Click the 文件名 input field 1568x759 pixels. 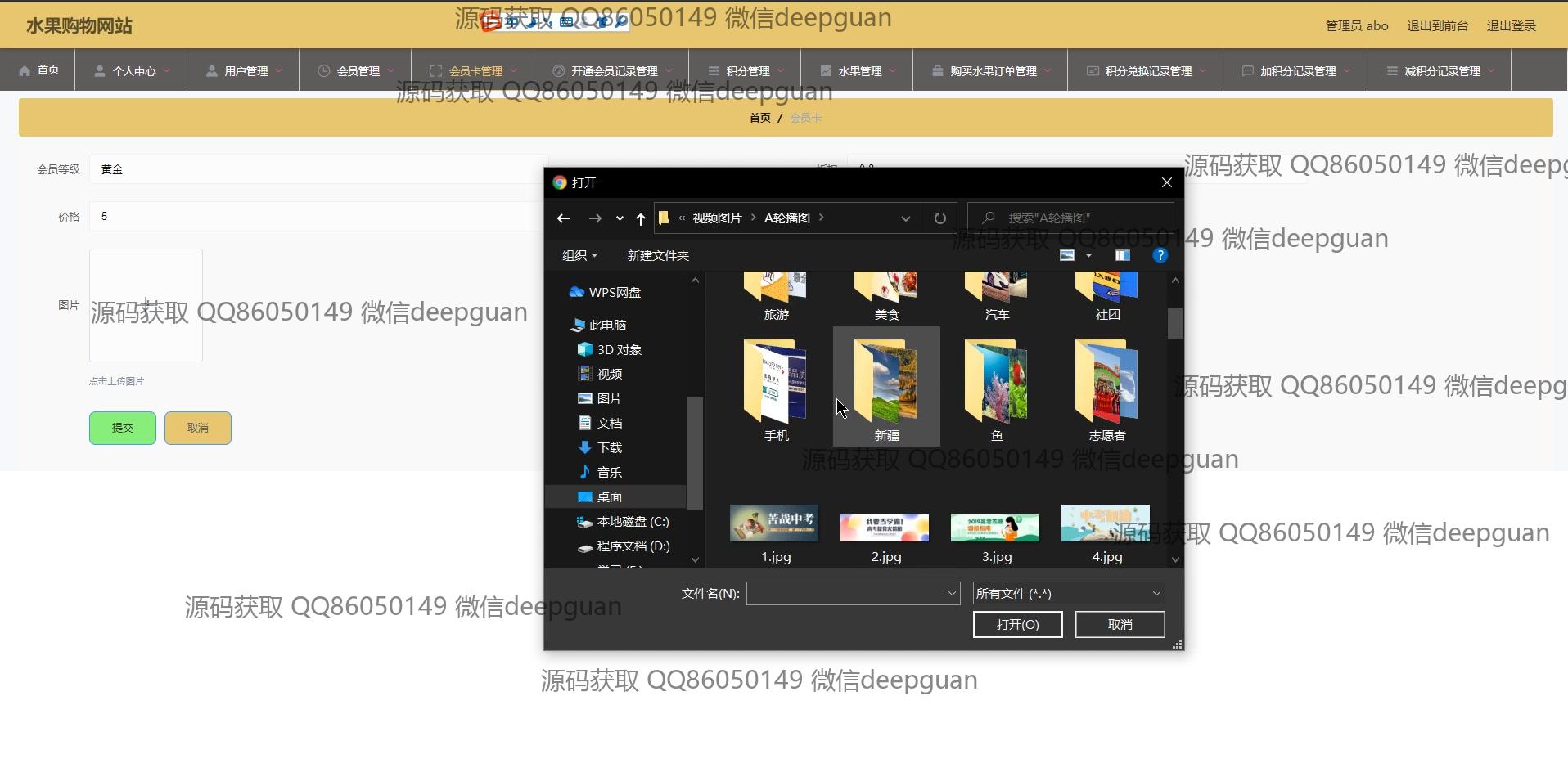pos(845,594)
